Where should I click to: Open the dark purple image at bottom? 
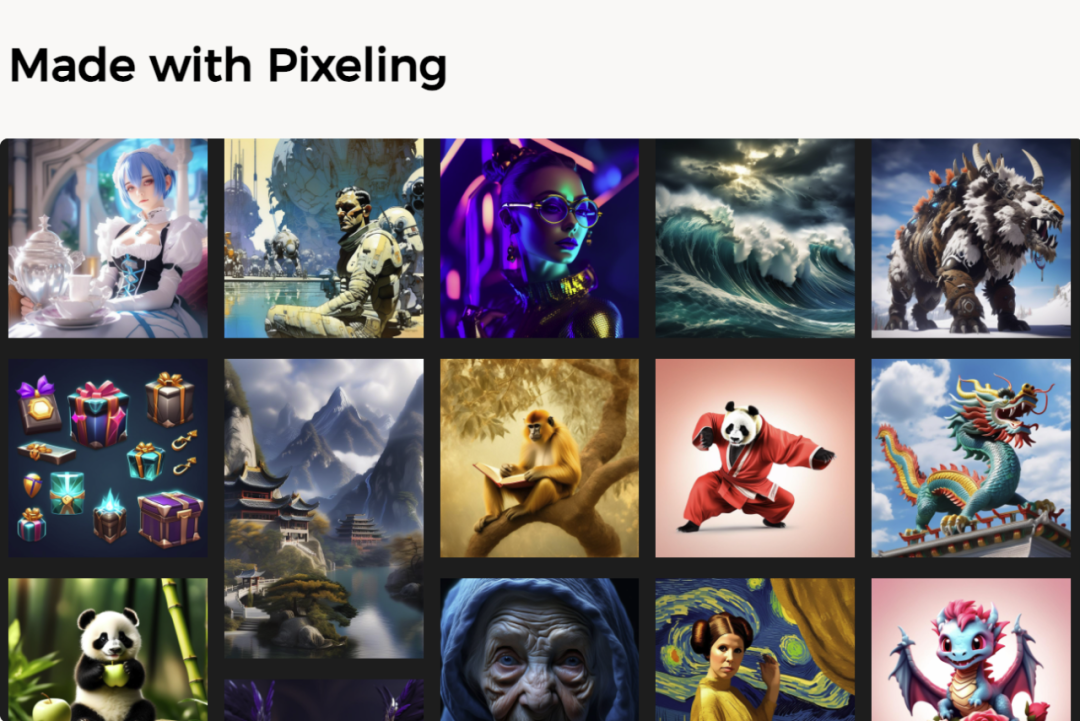tap(324, 700)
